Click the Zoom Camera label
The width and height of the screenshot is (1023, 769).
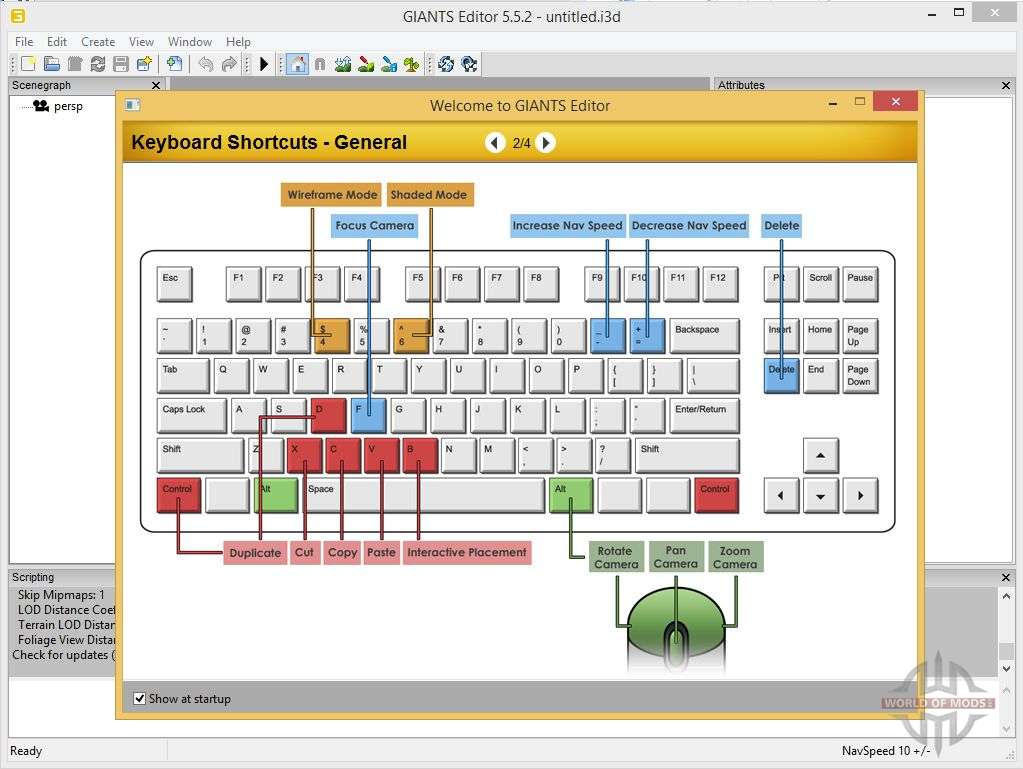(x=735, y=557)
